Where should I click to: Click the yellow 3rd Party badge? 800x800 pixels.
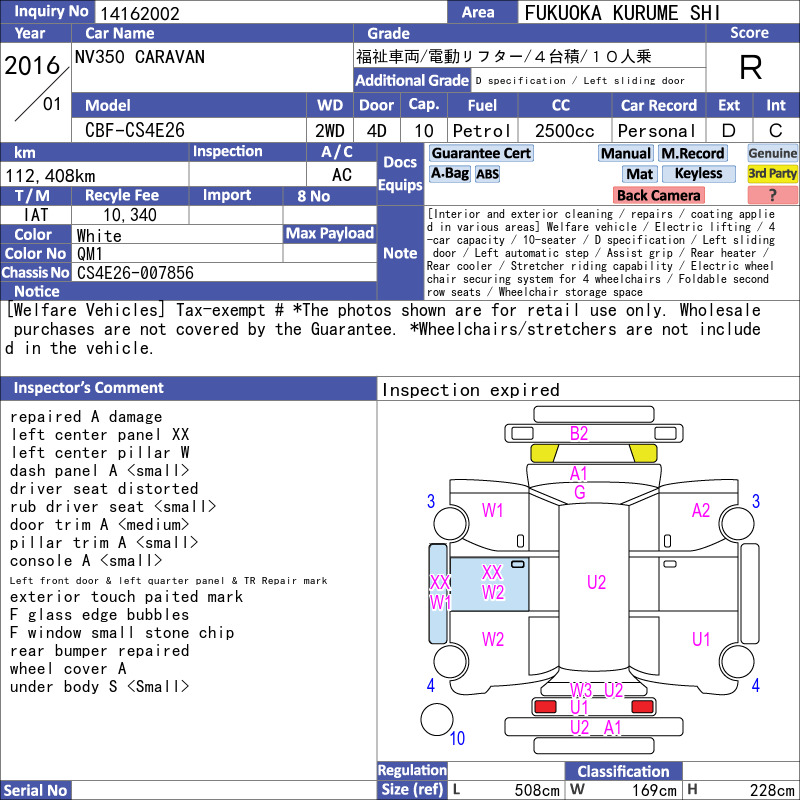pyautogui.click(x=772, y=174)
